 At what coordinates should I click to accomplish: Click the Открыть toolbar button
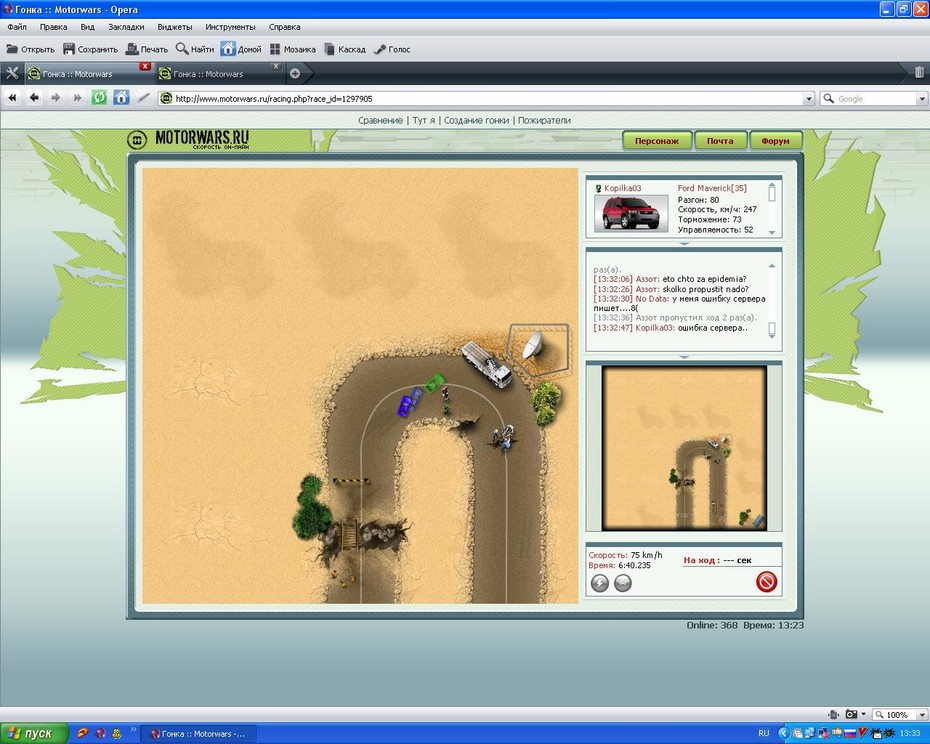tap(30, 49)
